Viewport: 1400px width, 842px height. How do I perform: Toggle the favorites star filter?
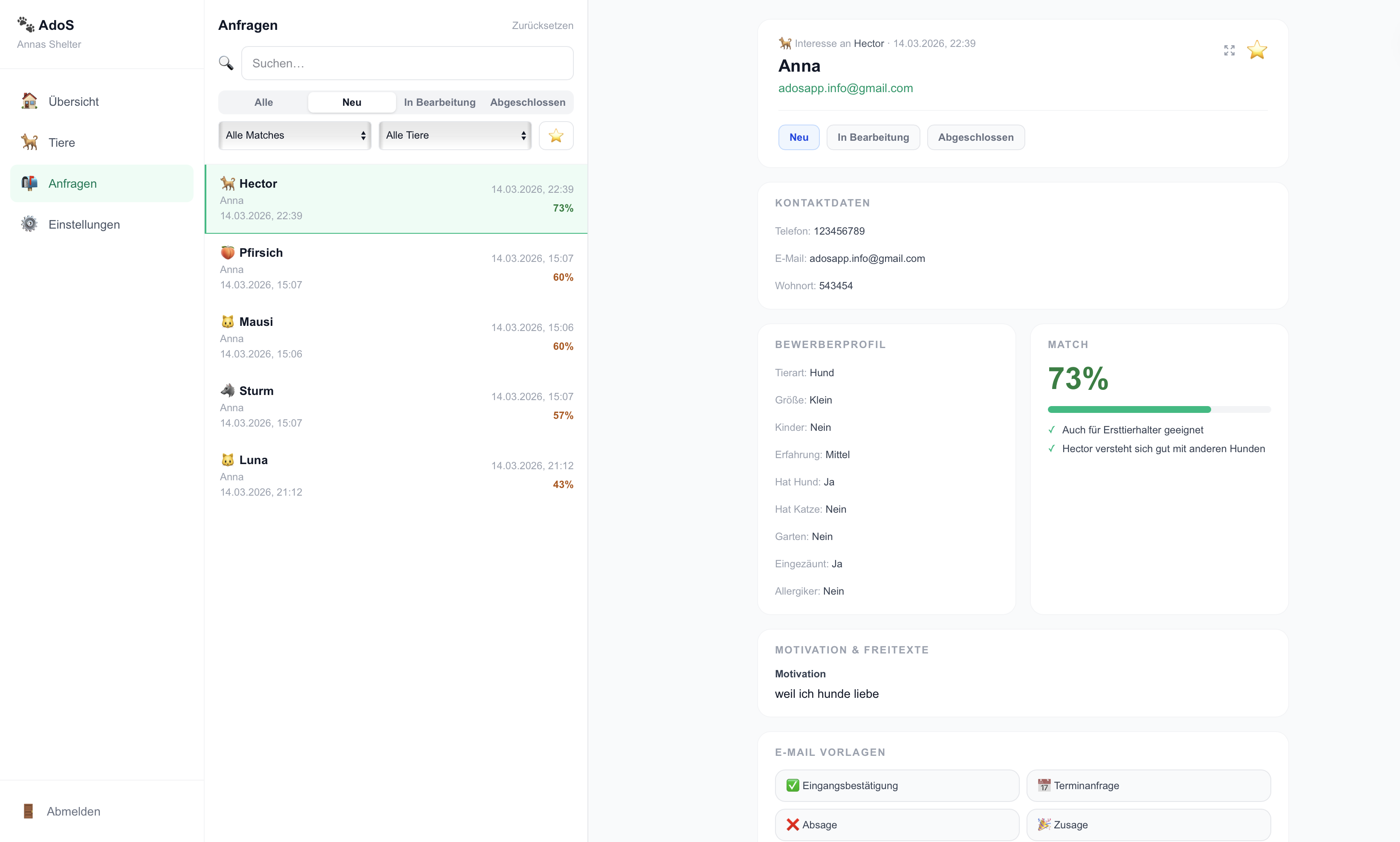[x=555, y=136]
